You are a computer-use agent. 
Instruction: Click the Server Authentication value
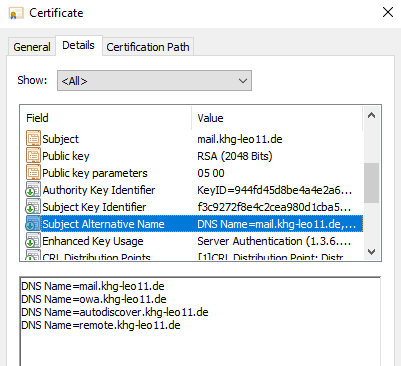(274, 241)
